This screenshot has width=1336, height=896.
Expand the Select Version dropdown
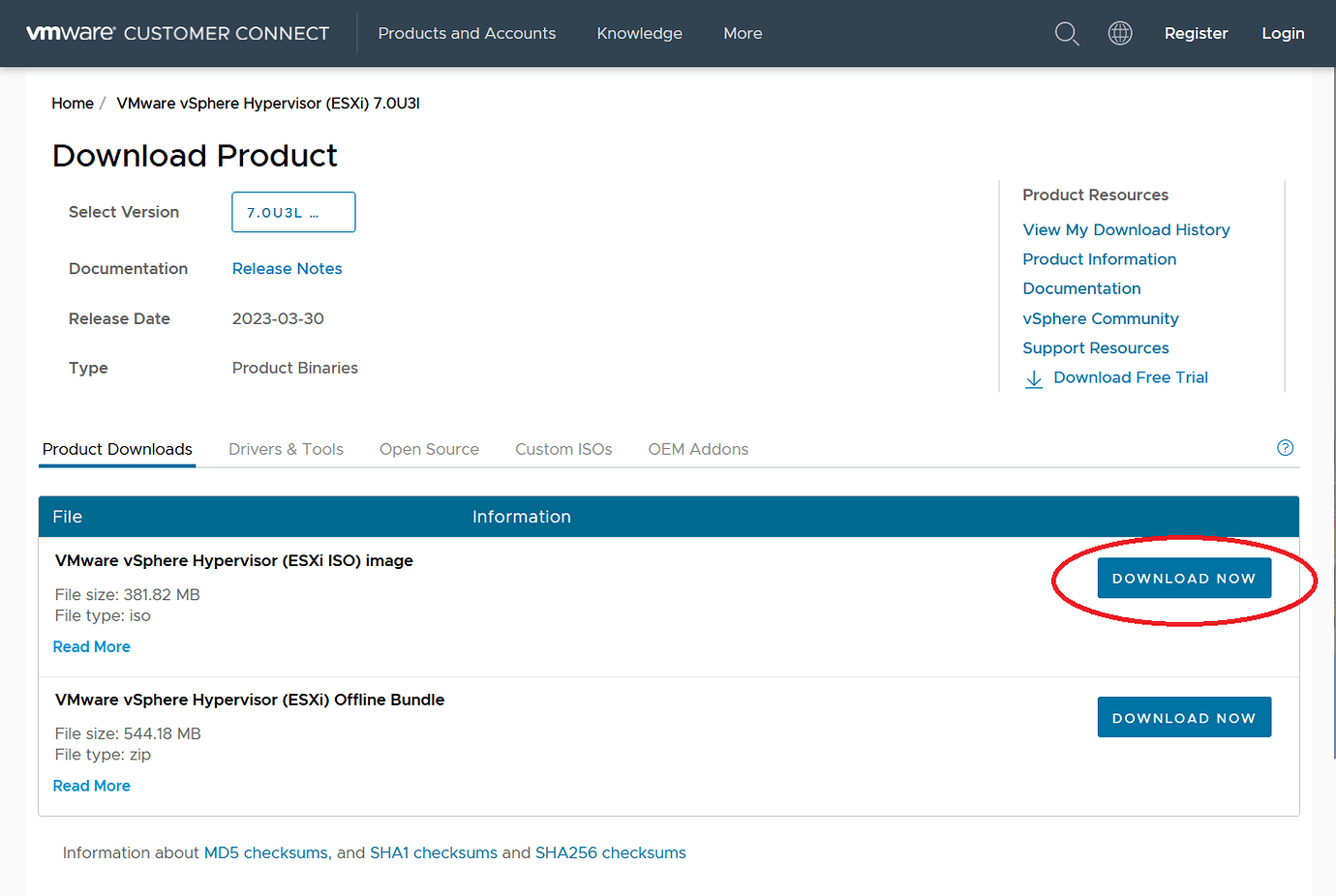(293, 212)
